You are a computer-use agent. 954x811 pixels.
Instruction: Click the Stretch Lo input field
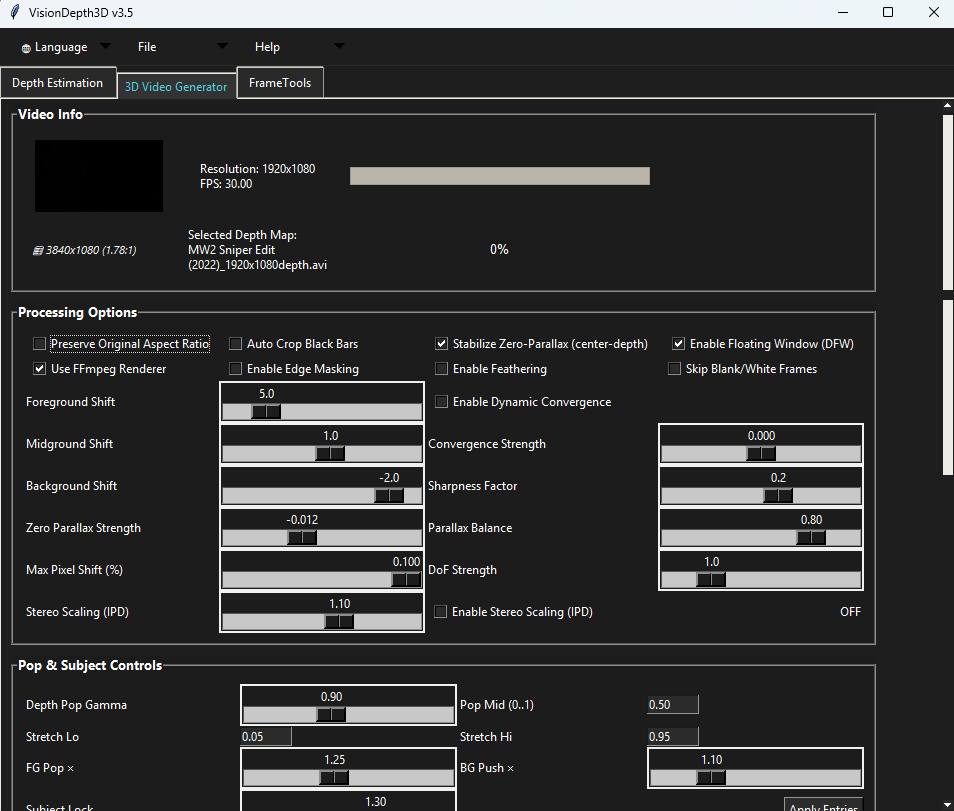(x=266, y=737)
